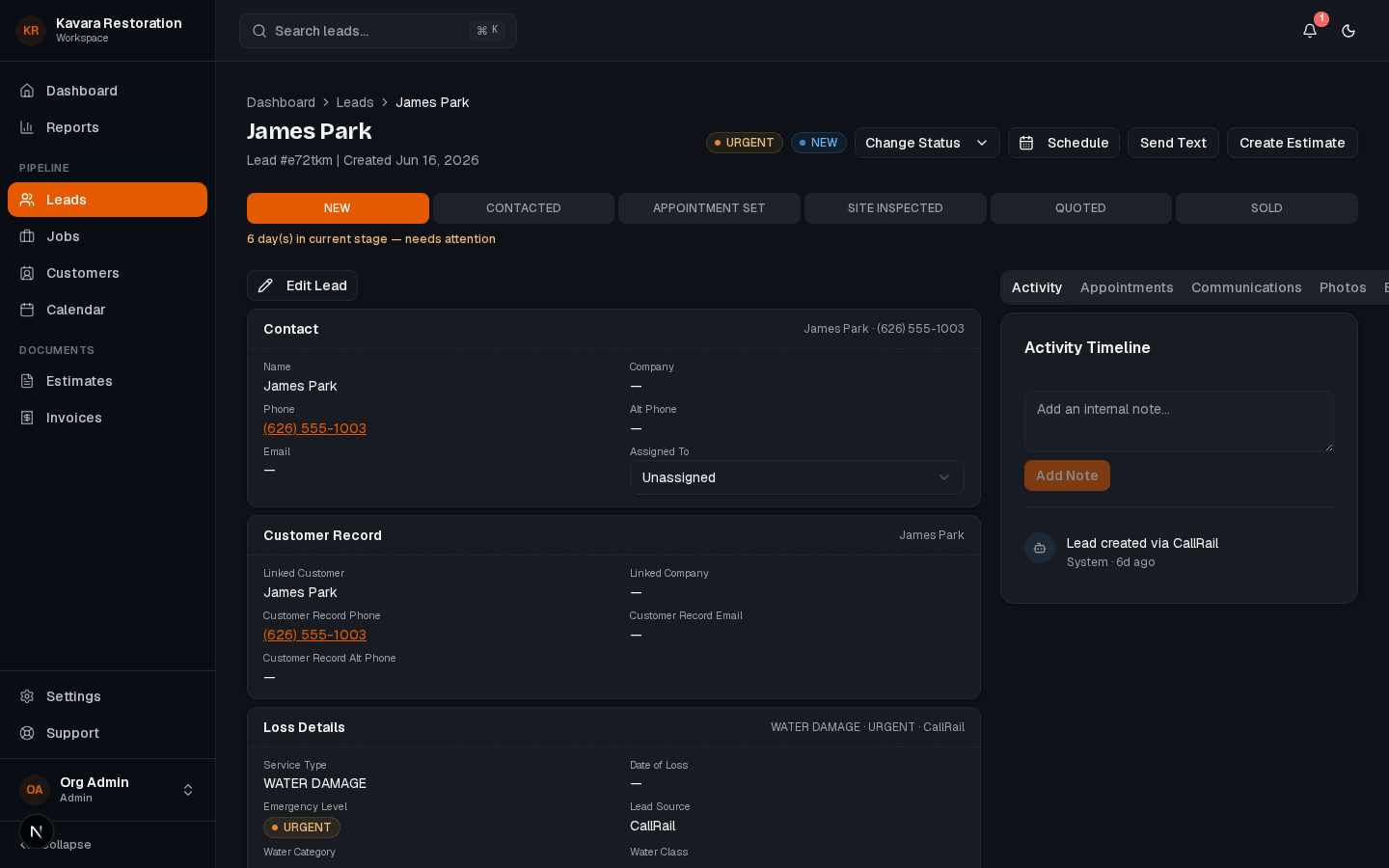This screenshot has height=868, width=1389.
Task: Click the Customer Record Phone link
Action: point(314,635)
